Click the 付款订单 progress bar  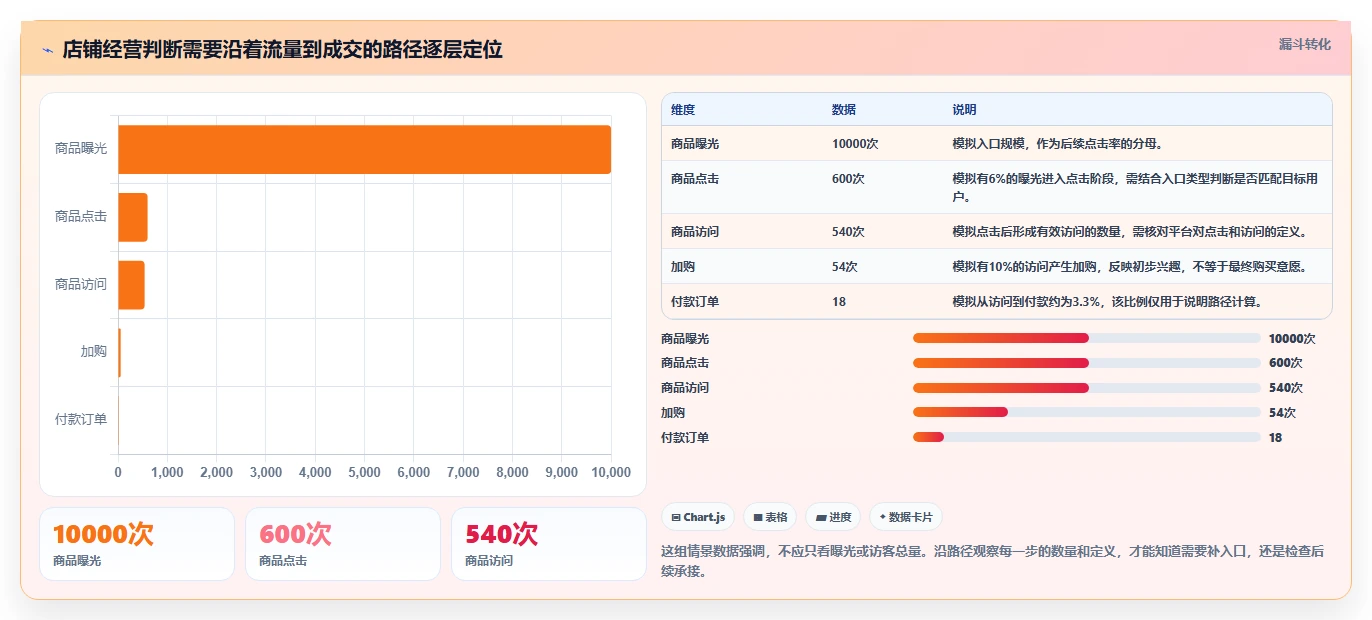pos(1086,437)
